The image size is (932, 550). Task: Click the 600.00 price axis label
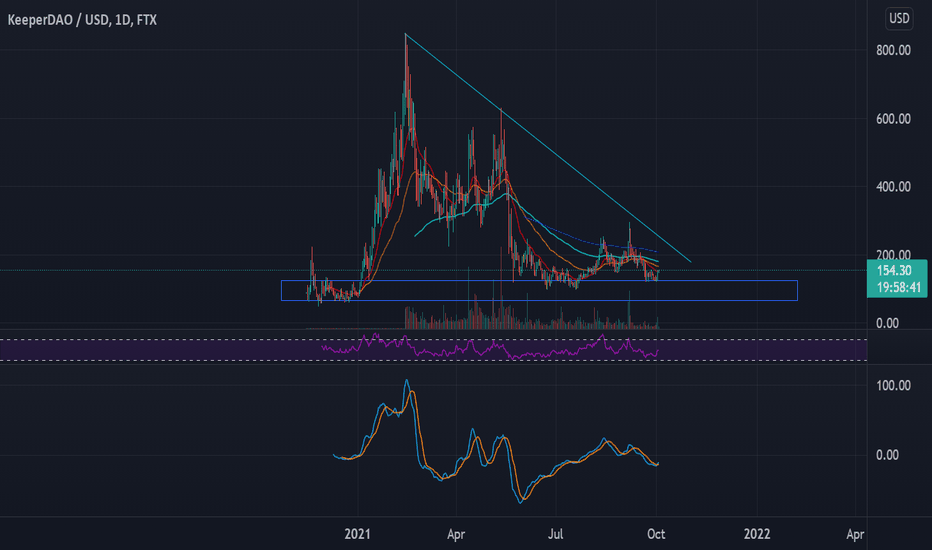893,119
